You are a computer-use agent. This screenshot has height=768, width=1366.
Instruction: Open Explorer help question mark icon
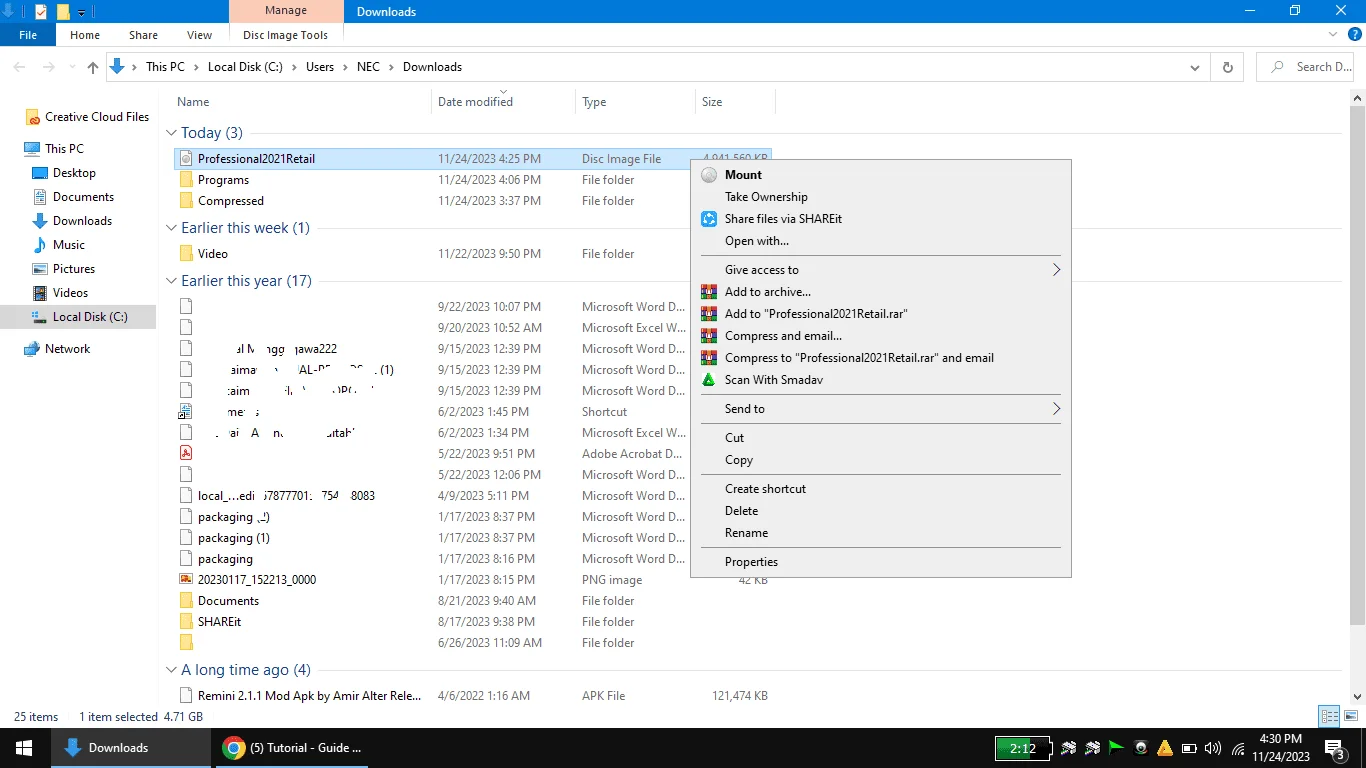1355,34
